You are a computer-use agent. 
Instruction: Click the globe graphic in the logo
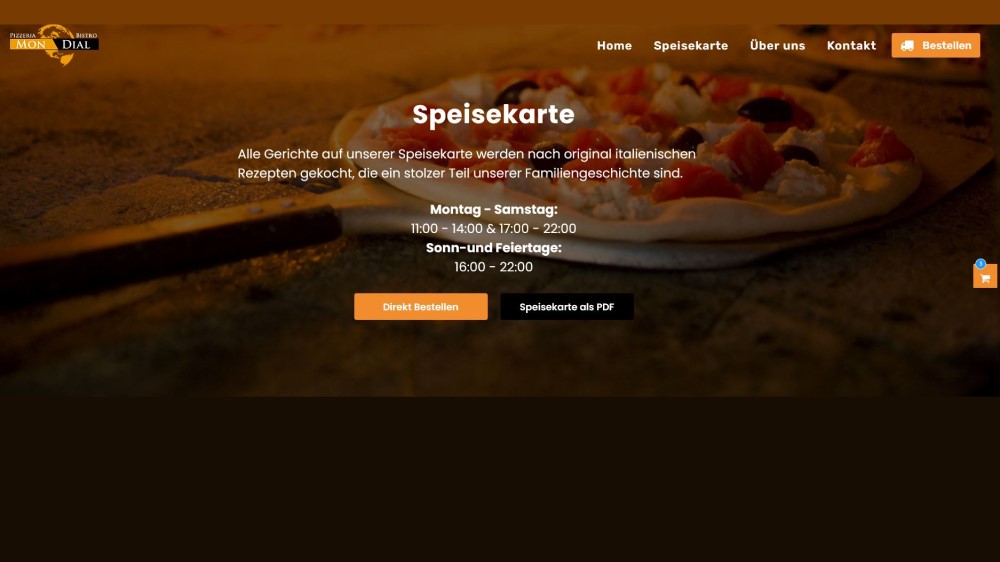(x=57, y=45)
